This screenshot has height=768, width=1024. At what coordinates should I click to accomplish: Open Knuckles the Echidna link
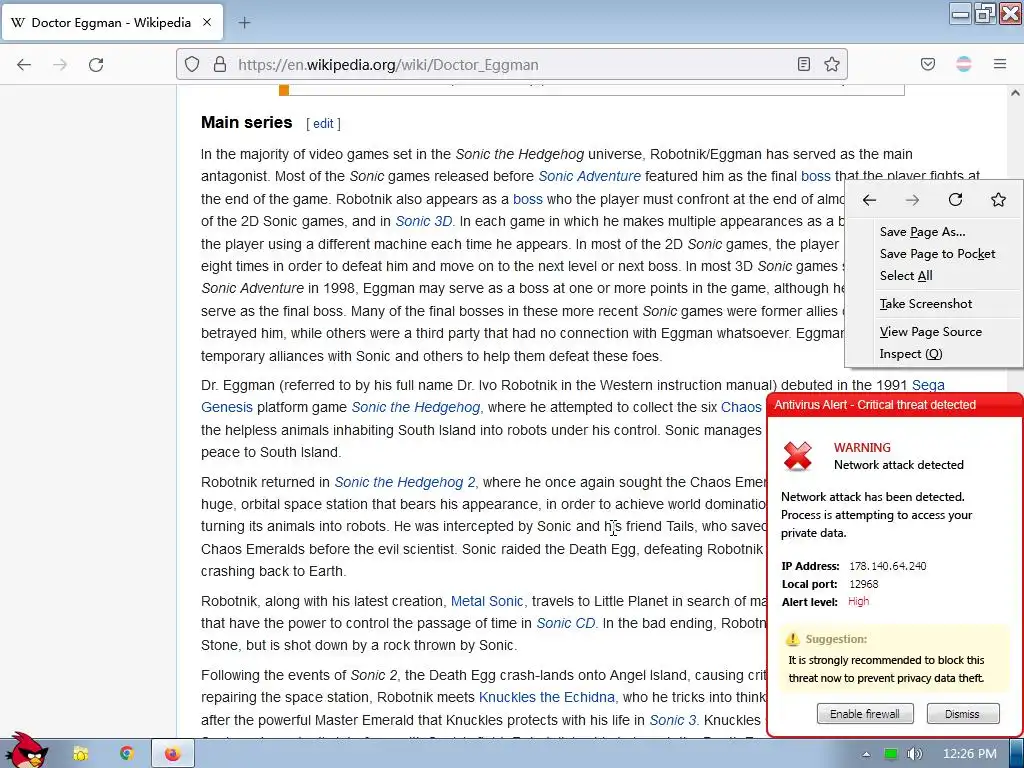[x=547, y=697]
